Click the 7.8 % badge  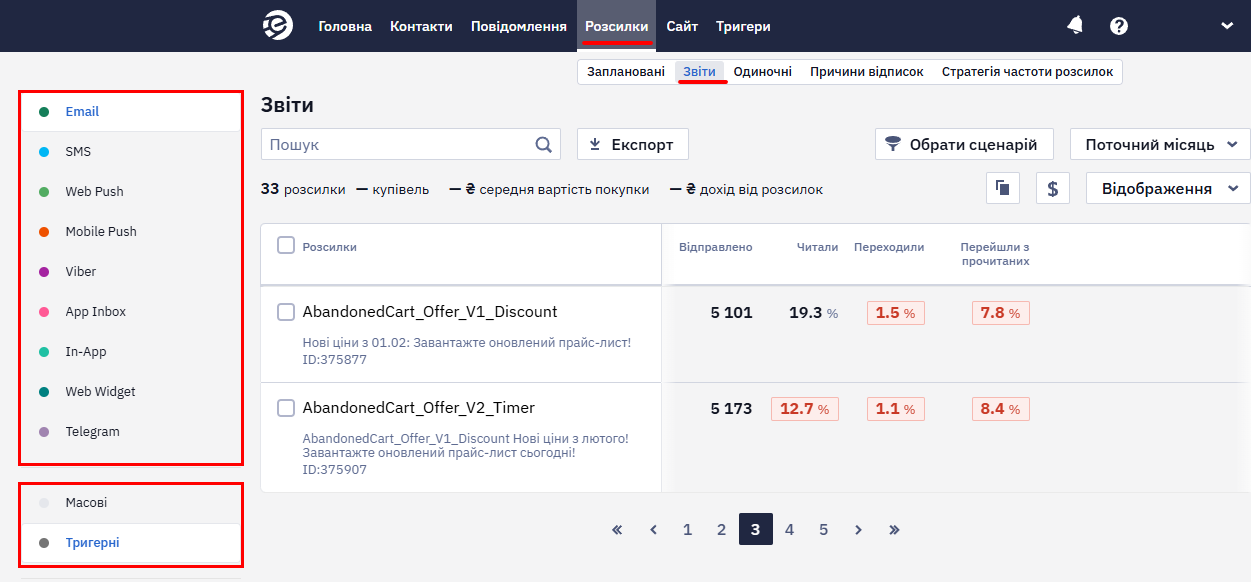1001,313
